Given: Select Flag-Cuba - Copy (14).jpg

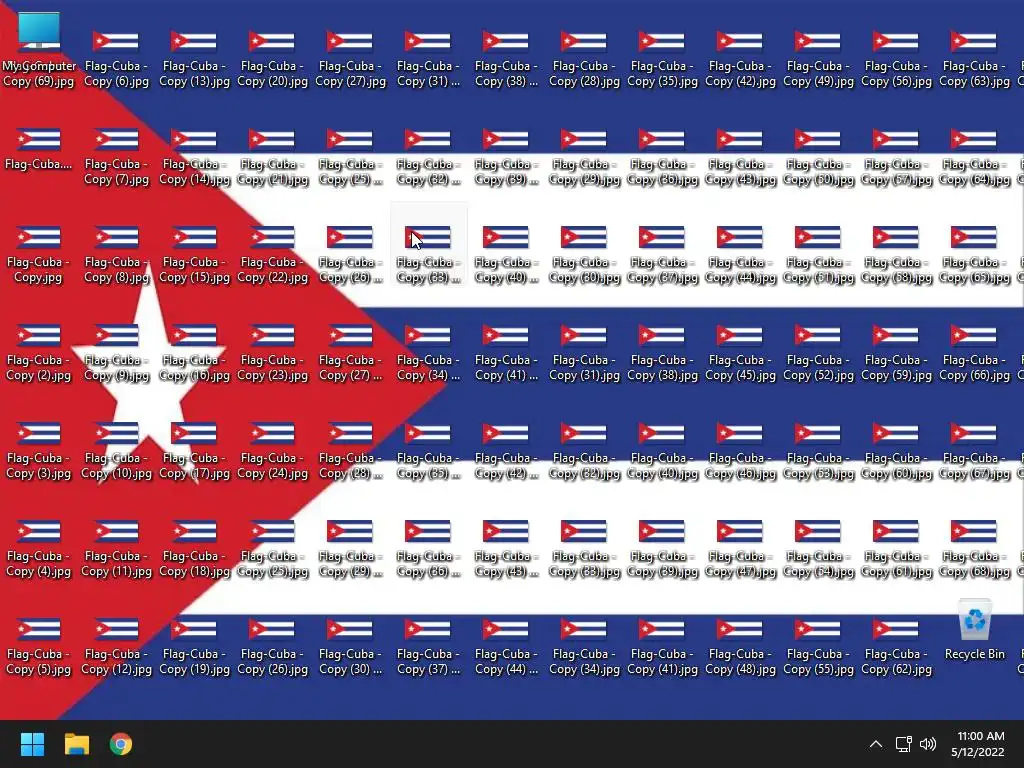Looking at the screenshot, I should point(194,157).
